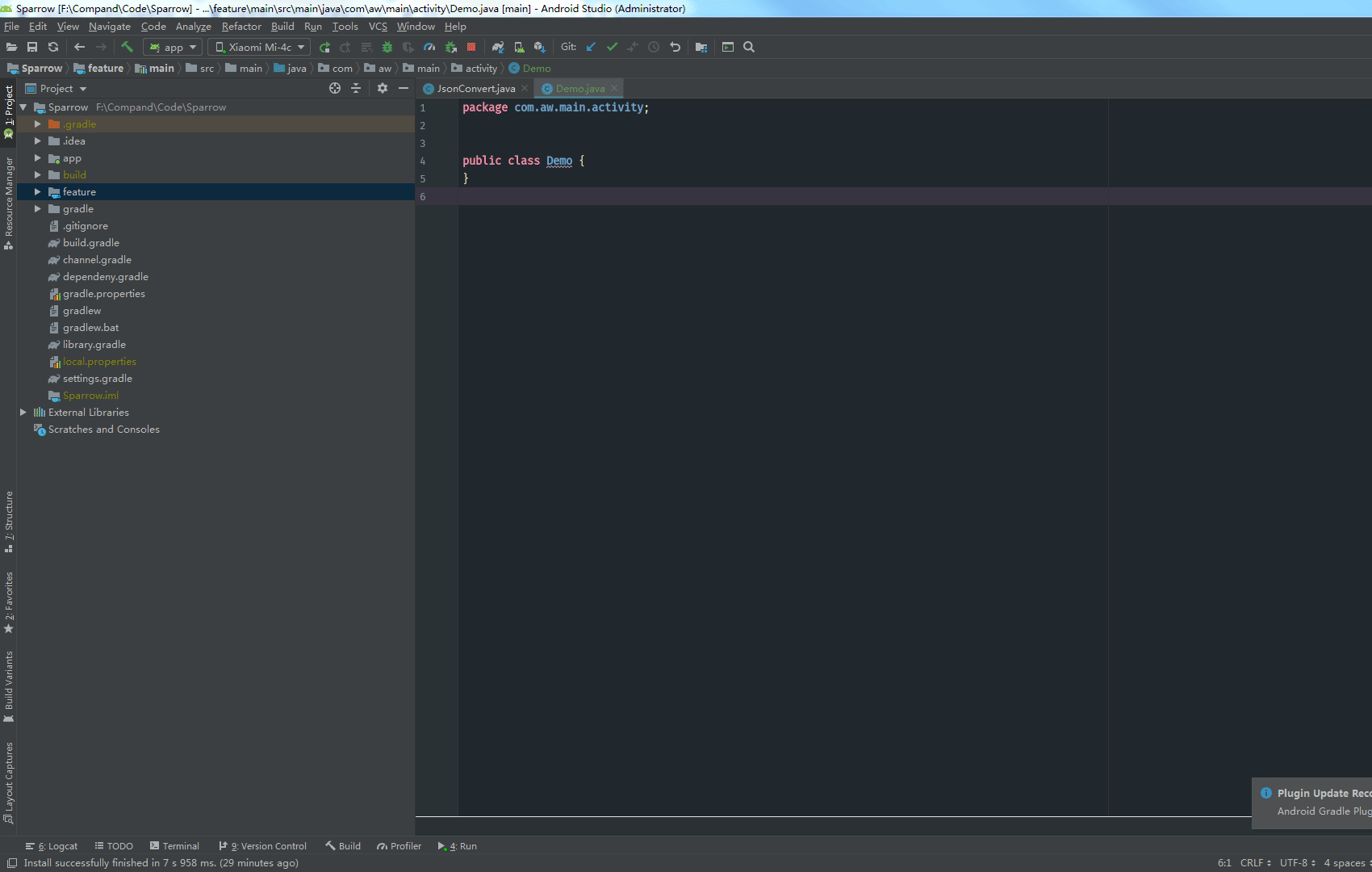Screen dimensions: 1372x872
Task: Click the Sync Project with Gradle icon
Action: click(x=498, y=47)
